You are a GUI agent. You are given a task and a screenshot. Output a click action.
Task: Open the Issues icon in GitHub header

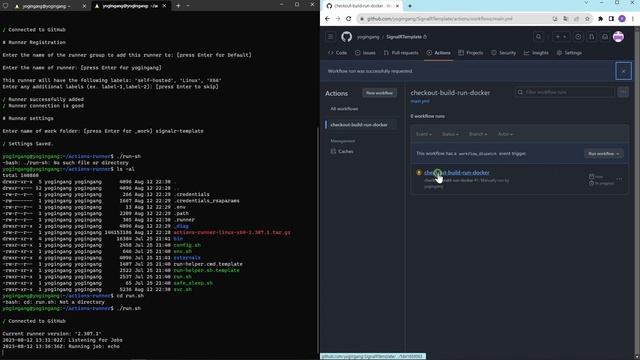tap(578, 37)
